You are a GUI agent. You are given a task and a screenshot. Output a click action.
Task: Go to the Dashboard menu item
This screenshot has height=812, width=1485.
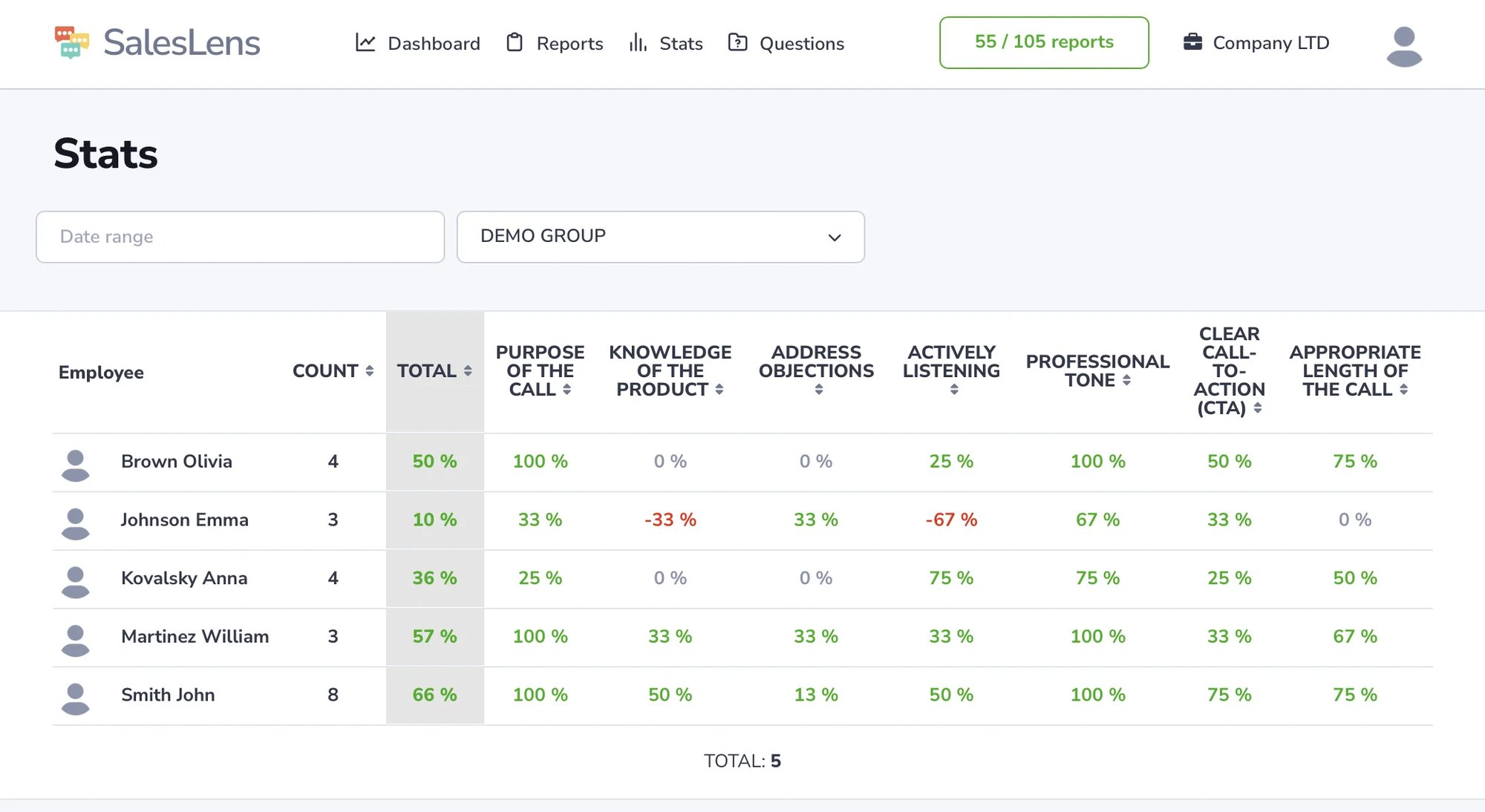(418, 43)
